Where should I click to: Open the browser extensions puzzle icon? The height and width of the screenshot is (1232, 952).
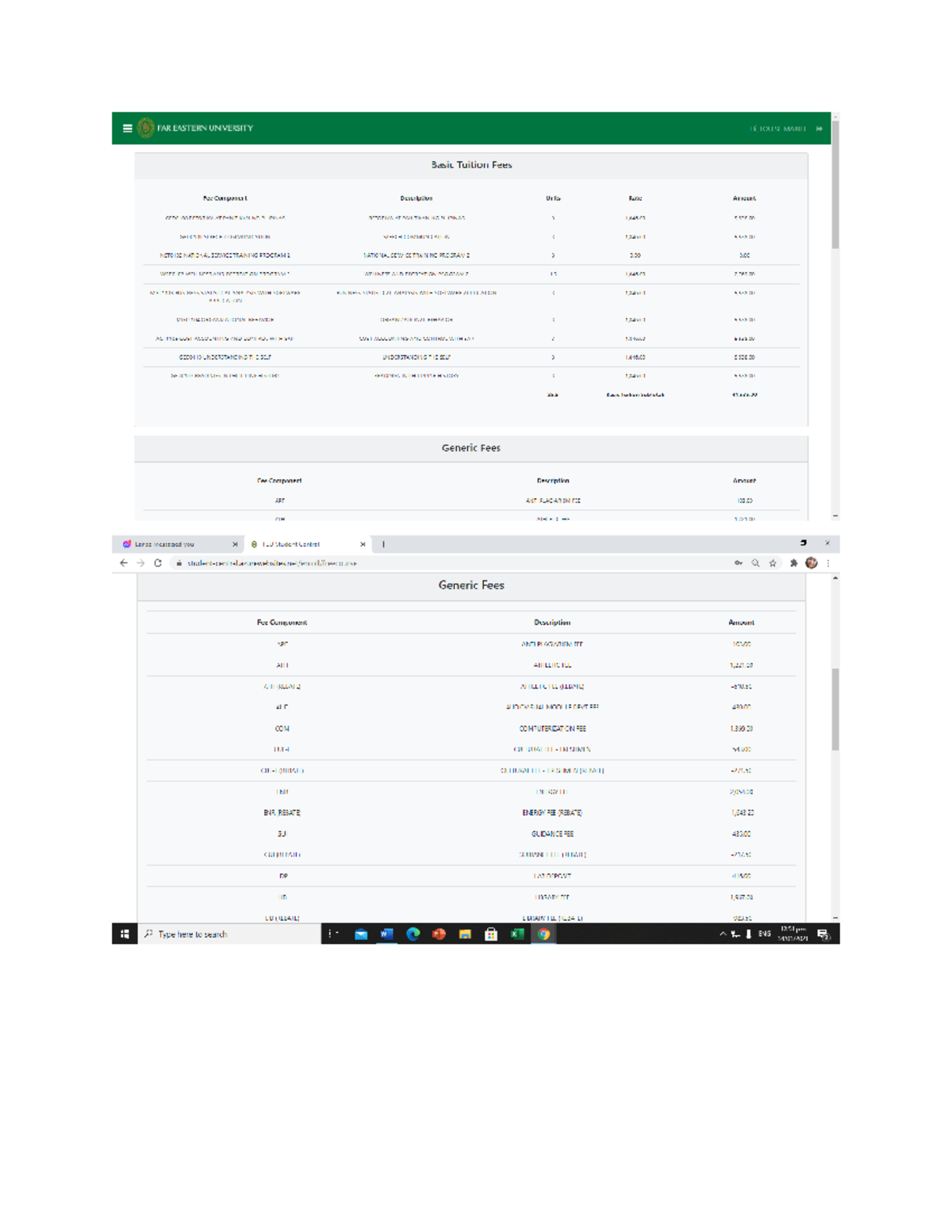793,563
